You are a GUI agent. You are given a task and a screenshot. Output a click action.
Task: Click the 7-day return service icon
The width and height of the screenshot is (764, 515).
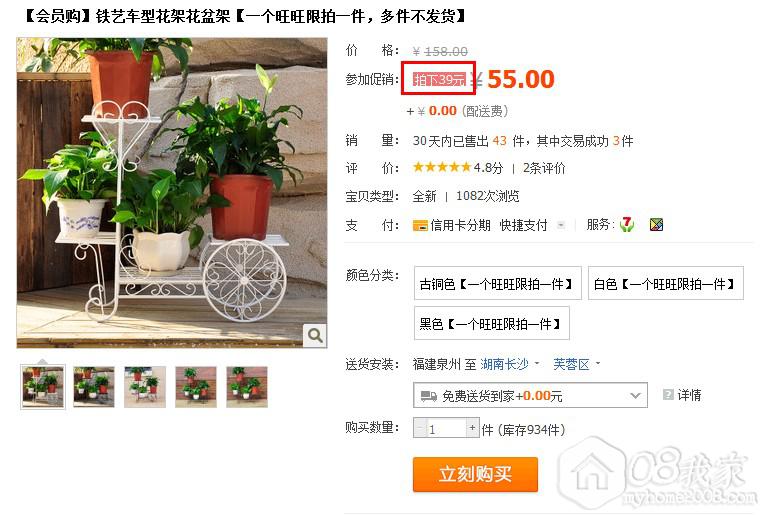(627, 224)
